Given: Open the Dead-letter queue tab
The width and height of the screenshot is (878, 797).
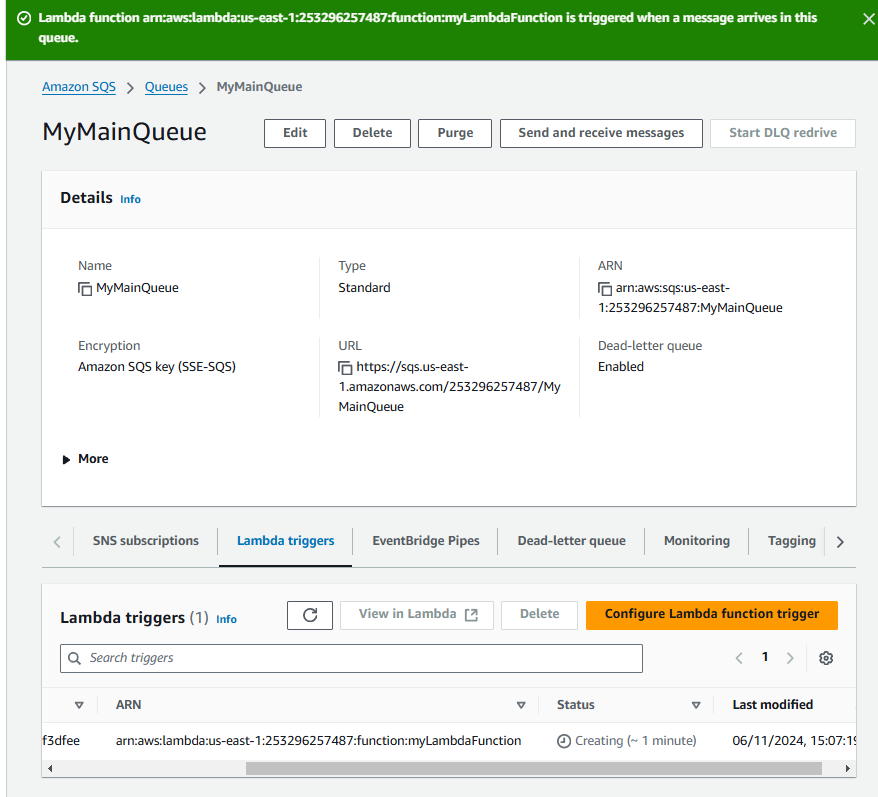Looking at the screenshot, I should point(571,540).
